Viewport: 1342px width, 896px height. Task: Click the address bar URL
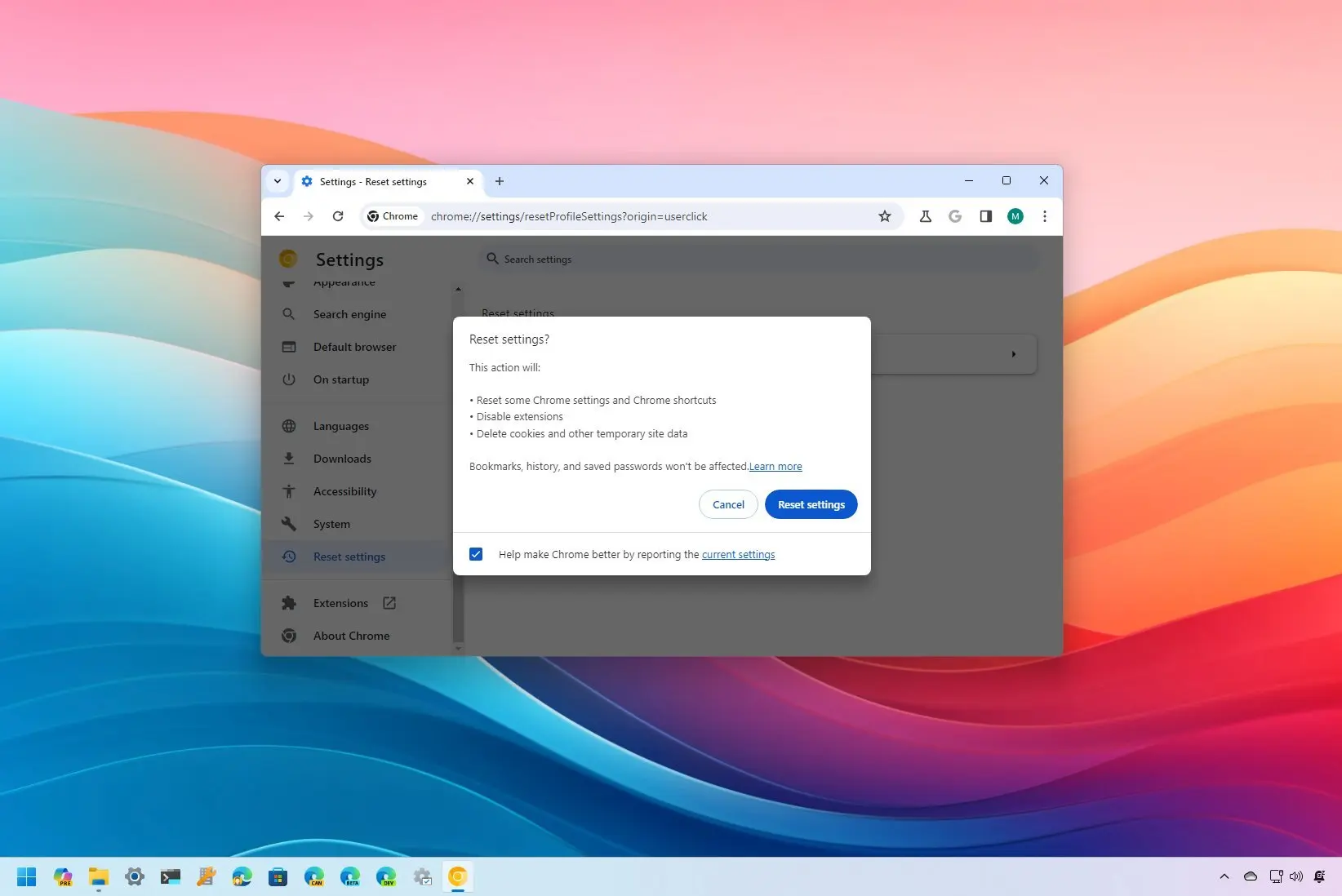pyautogui.click(x=569, y=216)
